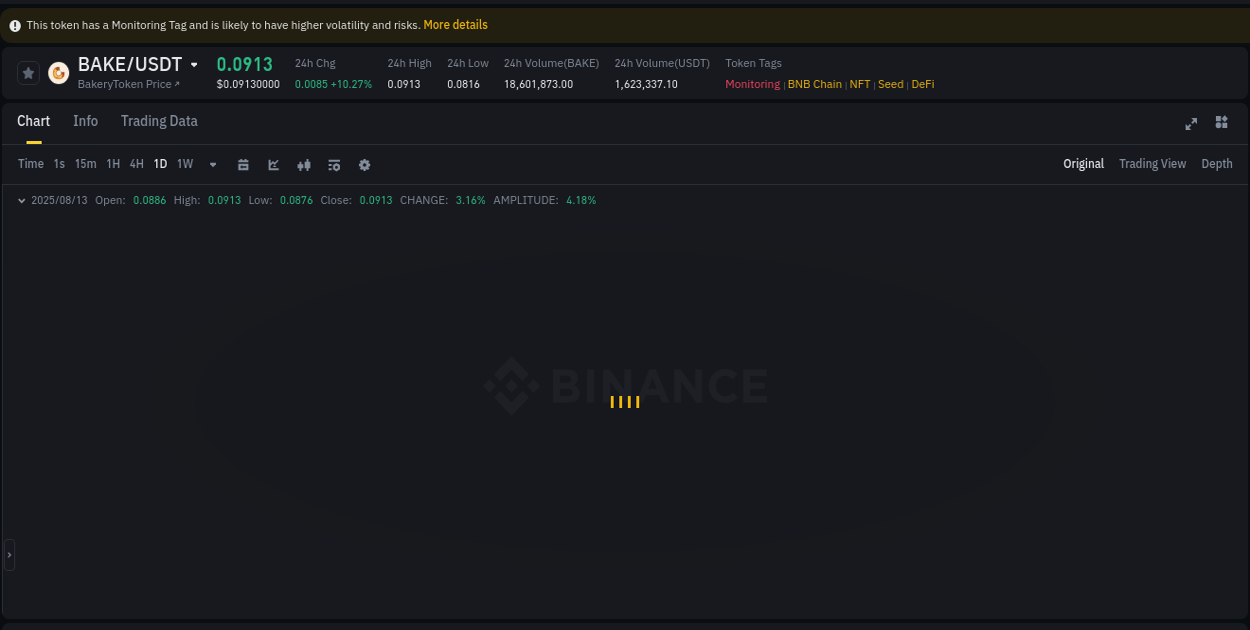
Task: Click the BNB Chain token tag
Action: tap(814, 84)
